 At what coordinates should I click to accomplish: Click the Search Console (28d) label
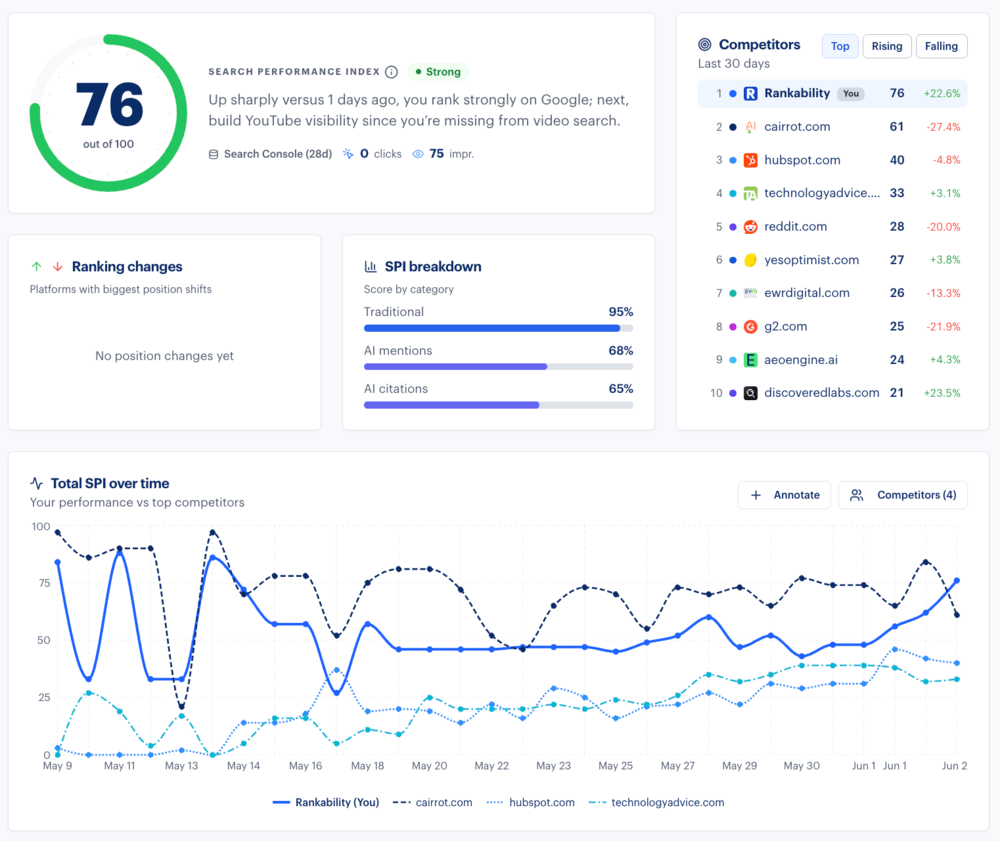277,154
